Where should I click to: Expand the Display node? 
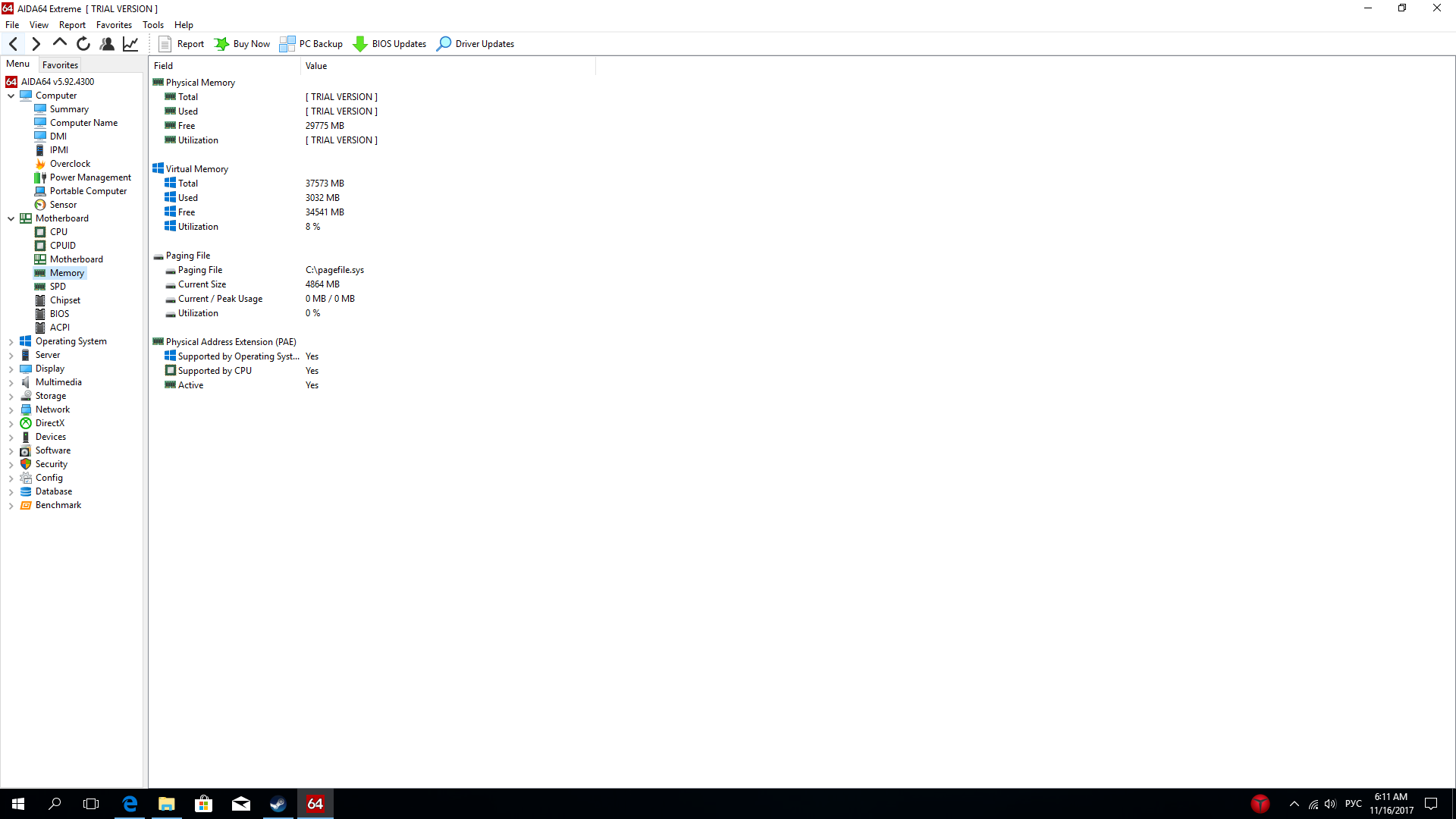[x=11, y=369]
